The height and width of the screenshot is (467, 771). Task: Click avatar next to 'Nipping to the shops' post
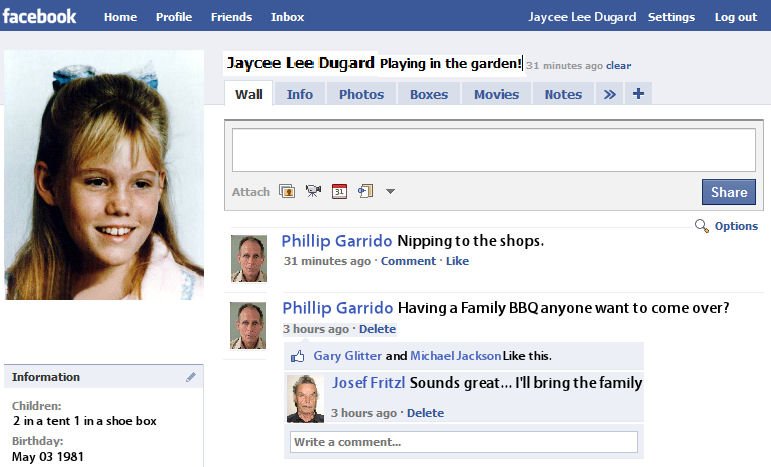[x=249, y=259]
